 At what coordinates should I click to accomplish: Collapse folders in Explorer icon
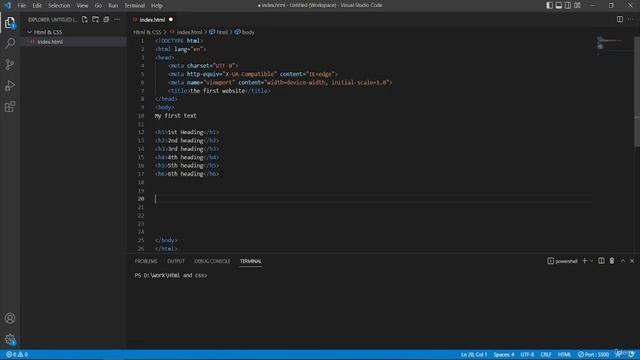click(106, 19)
